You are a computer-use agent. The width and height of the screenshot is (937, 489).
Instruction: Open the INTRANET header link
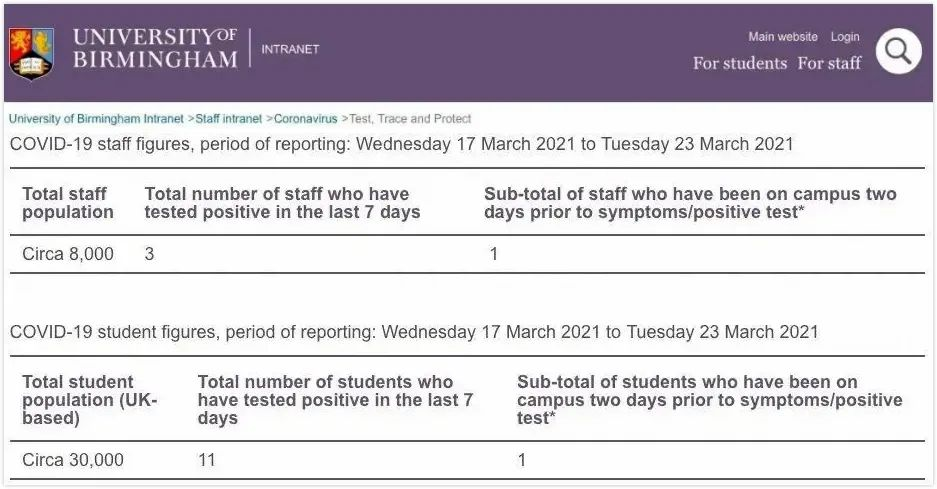(290, 49)
